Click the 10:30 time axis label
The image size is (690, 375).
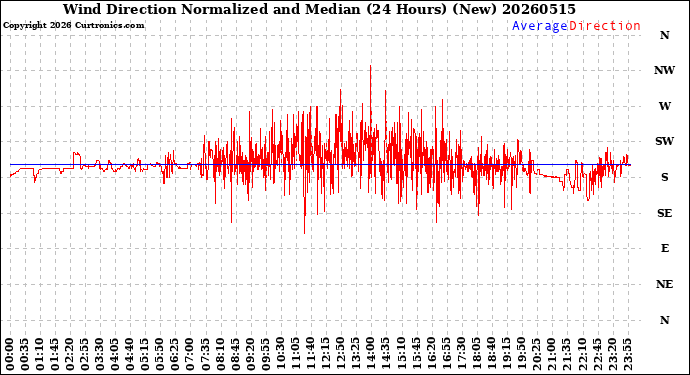point(280,354)
